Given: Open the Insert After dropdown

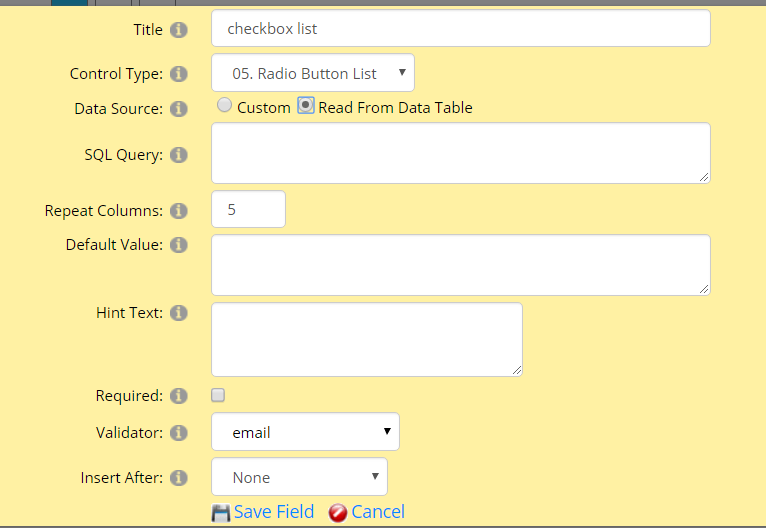Looking at the screenshot, I should pyautogui.click(x=299, y=477).
